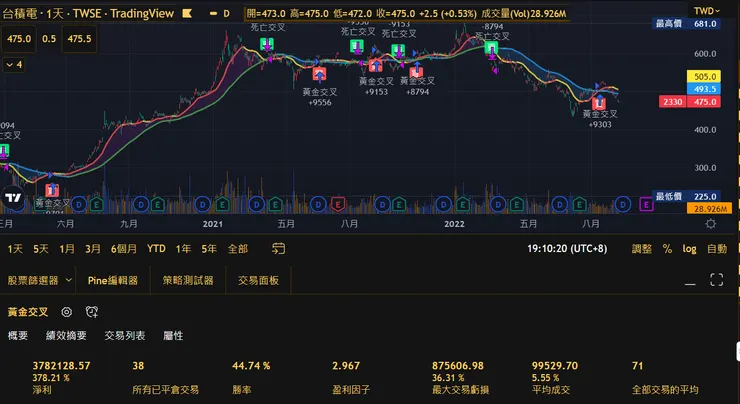Click the 2021 label on time axis
740x404 pixels.
coord(212,224)
